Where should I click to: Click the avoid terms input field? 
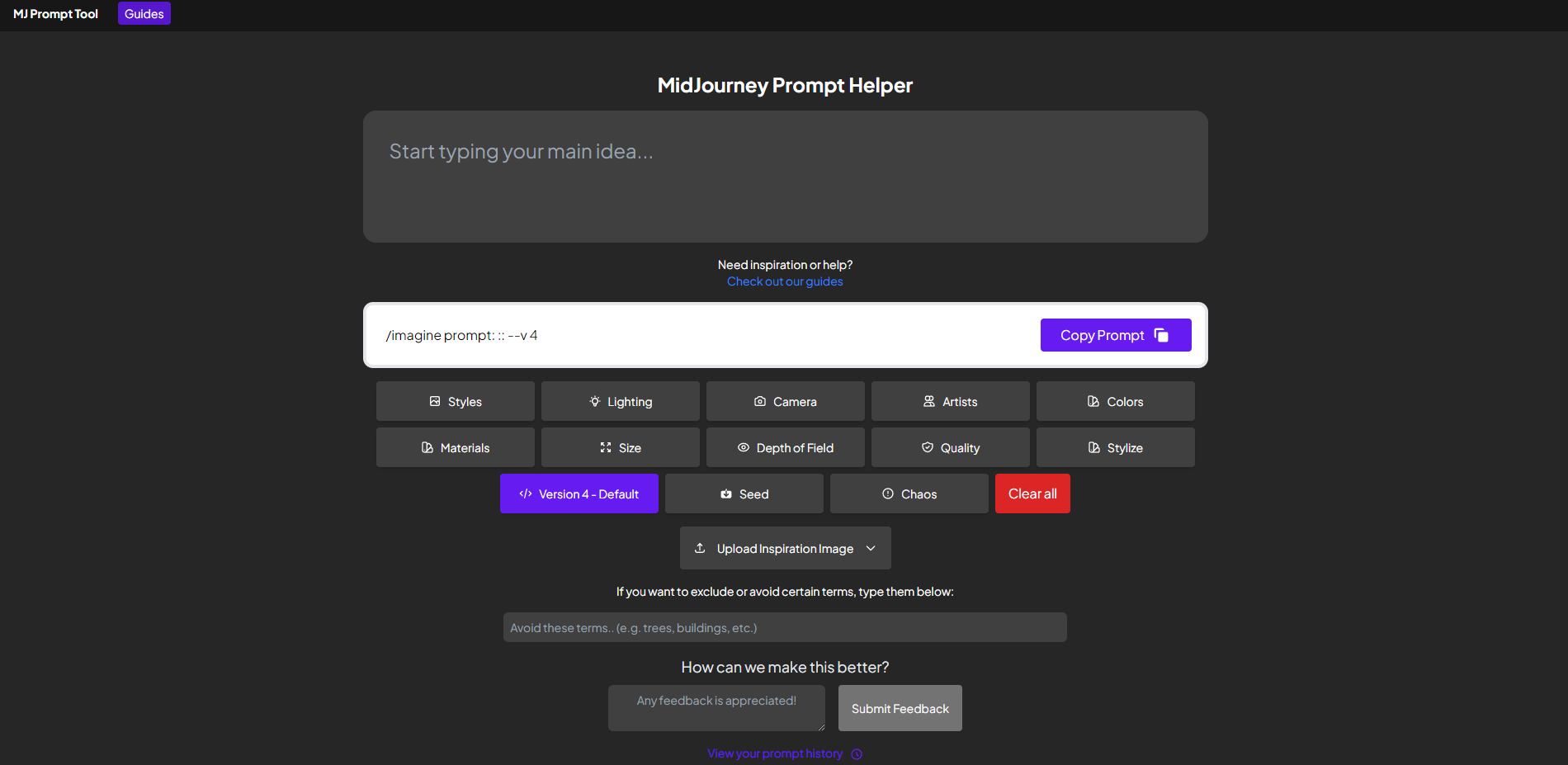[784, 627]
